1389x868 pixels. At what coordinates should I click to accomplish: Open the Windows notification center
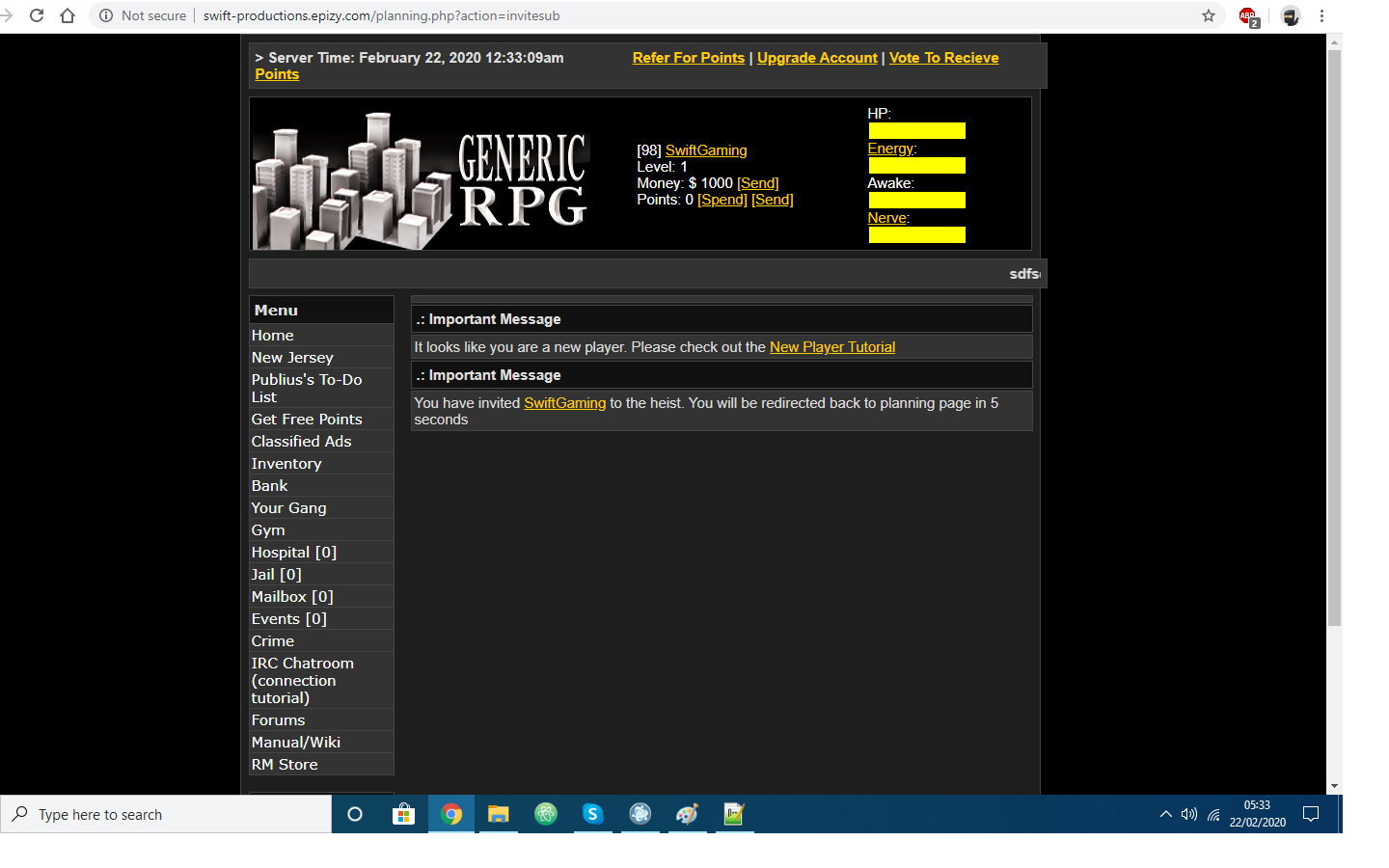coord(1311,814)
